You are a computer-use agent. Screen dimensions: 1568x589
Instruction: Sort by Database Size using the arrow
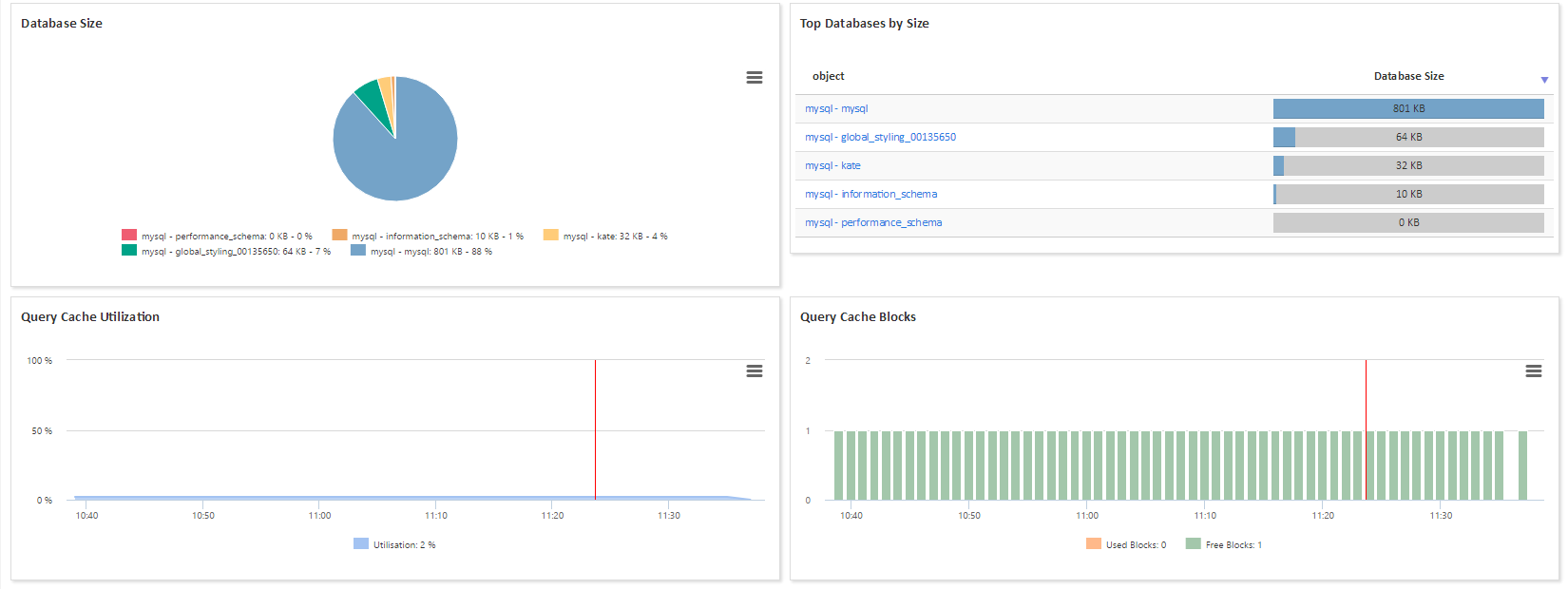tap(1544, 80)
